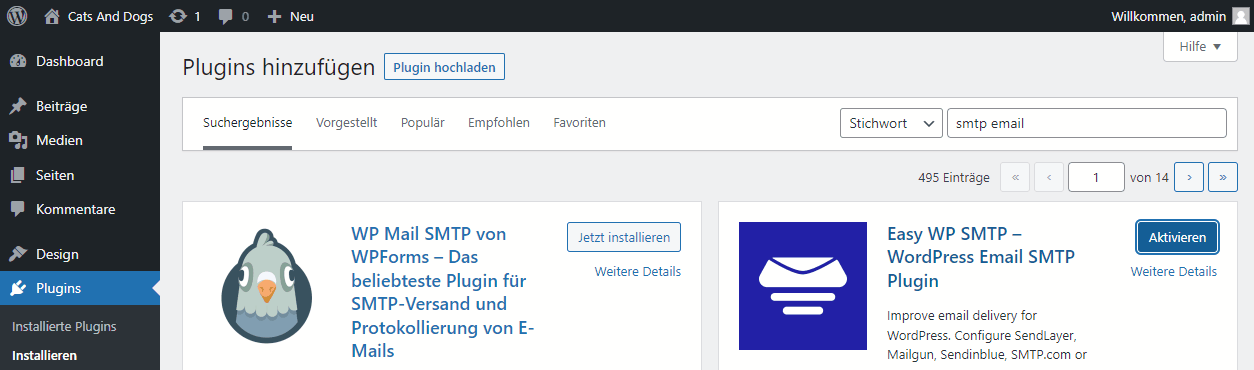Open the WP Mail SMTP pigeon logo
1254x370 pixels.
(266, 286)
